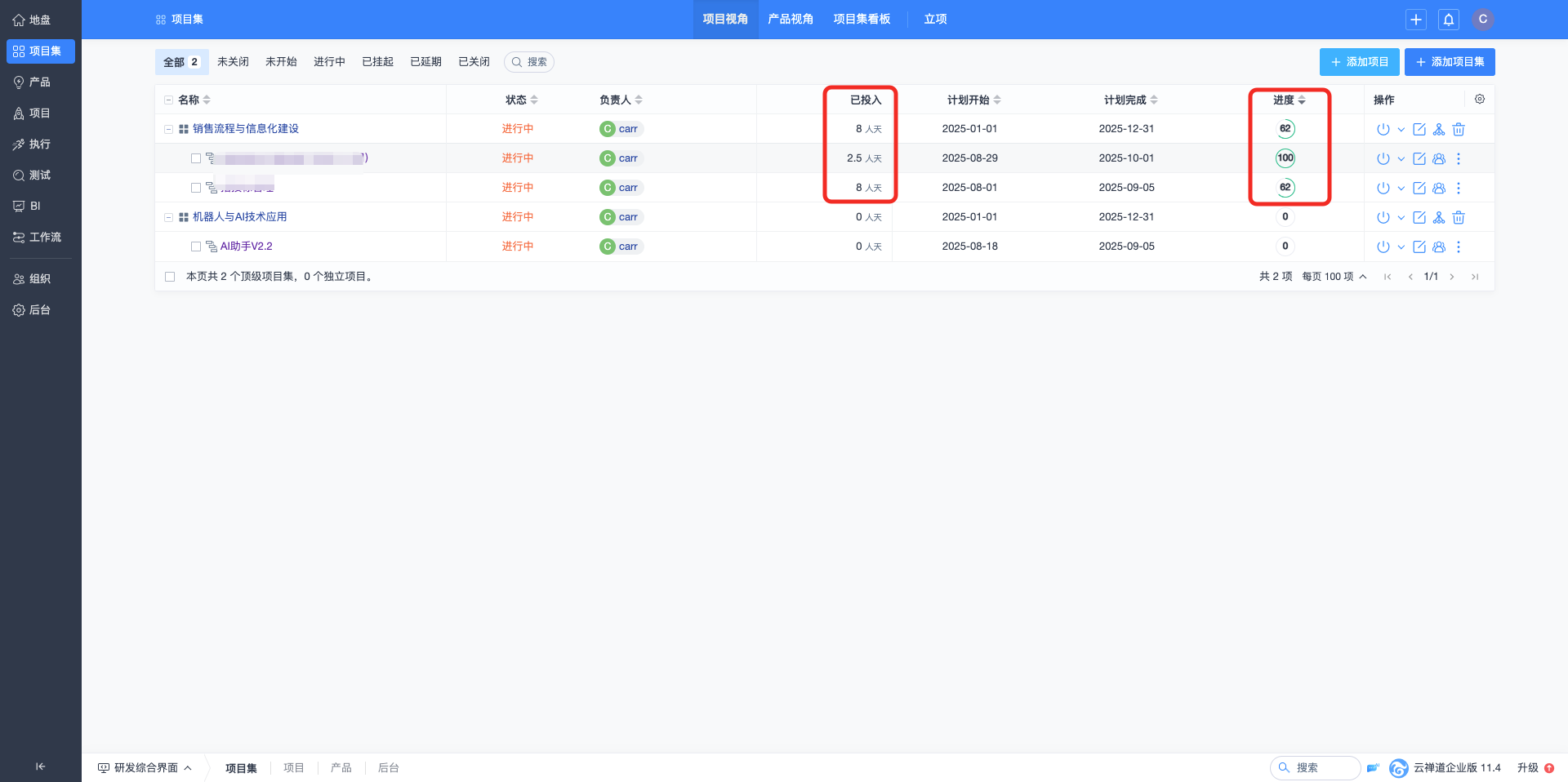Collapse the 销售流程与信息化建设 tree row
The height and width of the screenshot is (782, 1568).
(x=168, y=129)
